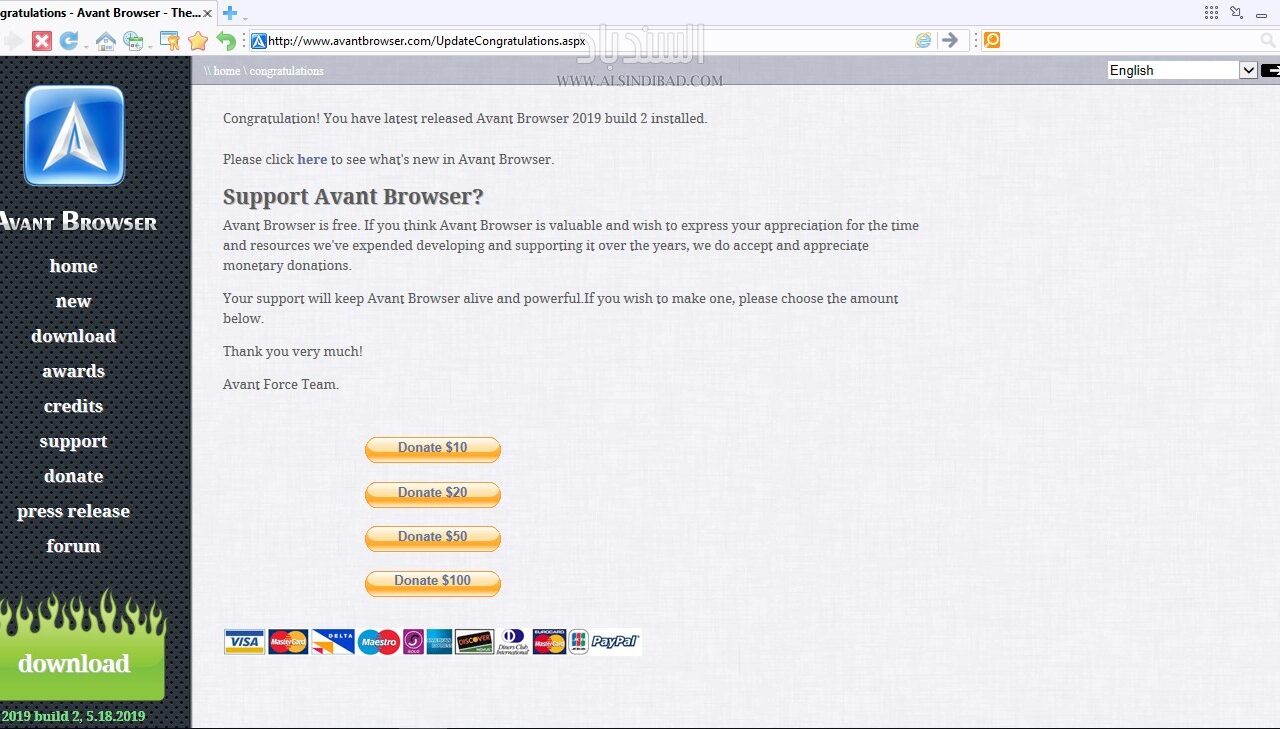Click the American Express card logo
Viewport: 1280px width, 729px height.
[x=439, y=642]
